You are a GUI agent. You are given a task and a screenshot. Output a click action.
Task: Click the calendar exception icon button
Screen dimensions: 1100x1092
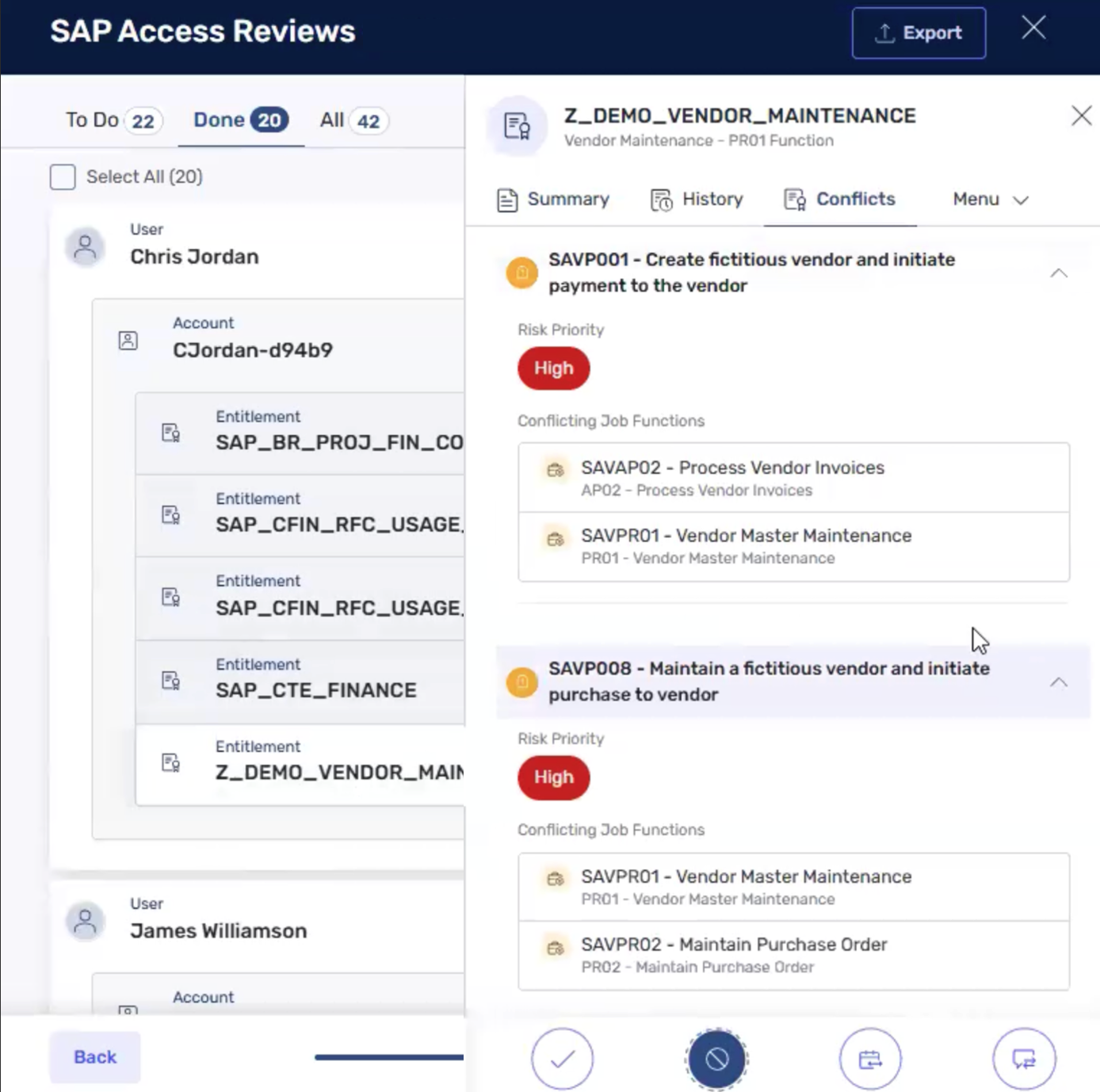tap(870, 1059)
